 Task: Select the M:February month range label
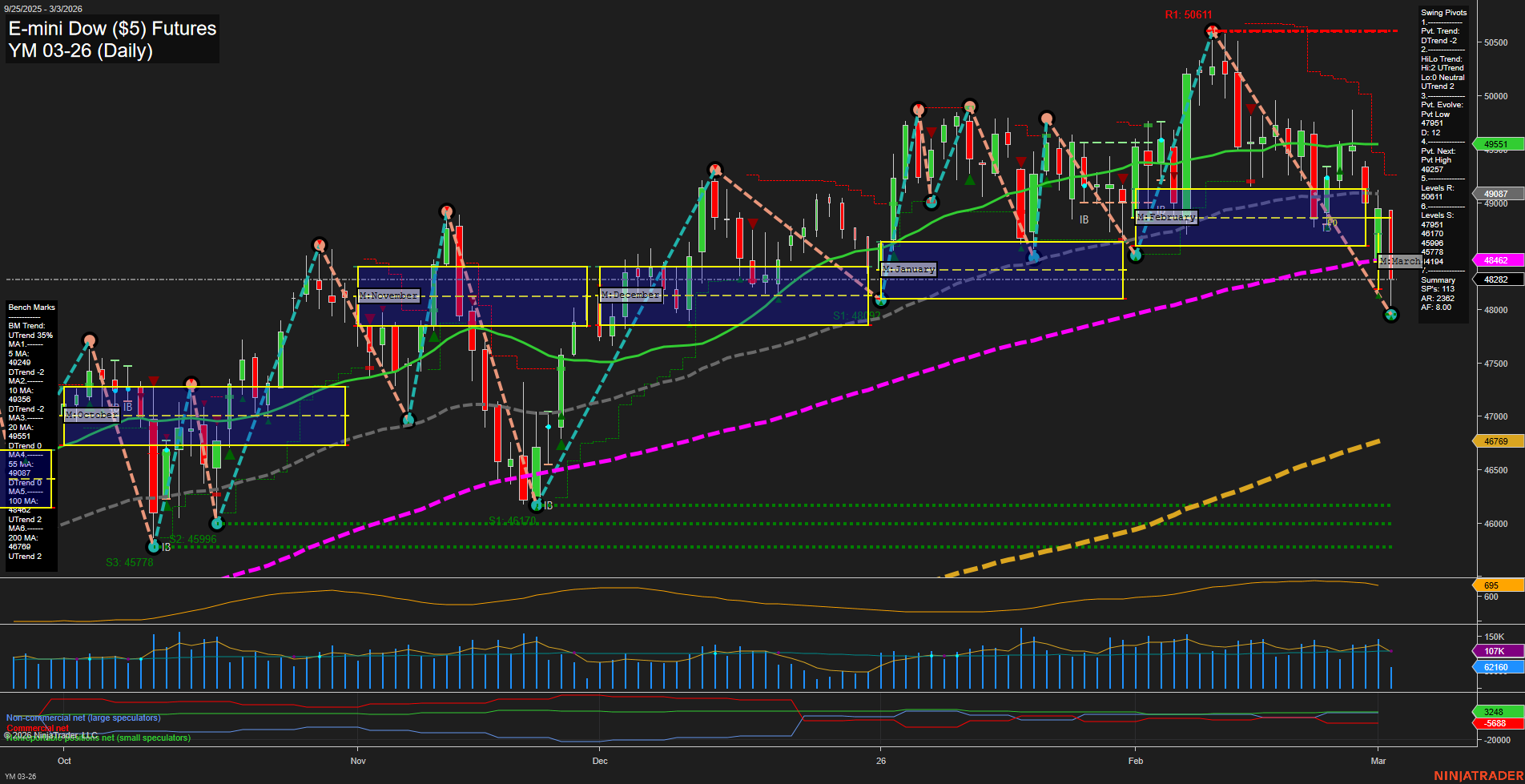(1166, 217)
